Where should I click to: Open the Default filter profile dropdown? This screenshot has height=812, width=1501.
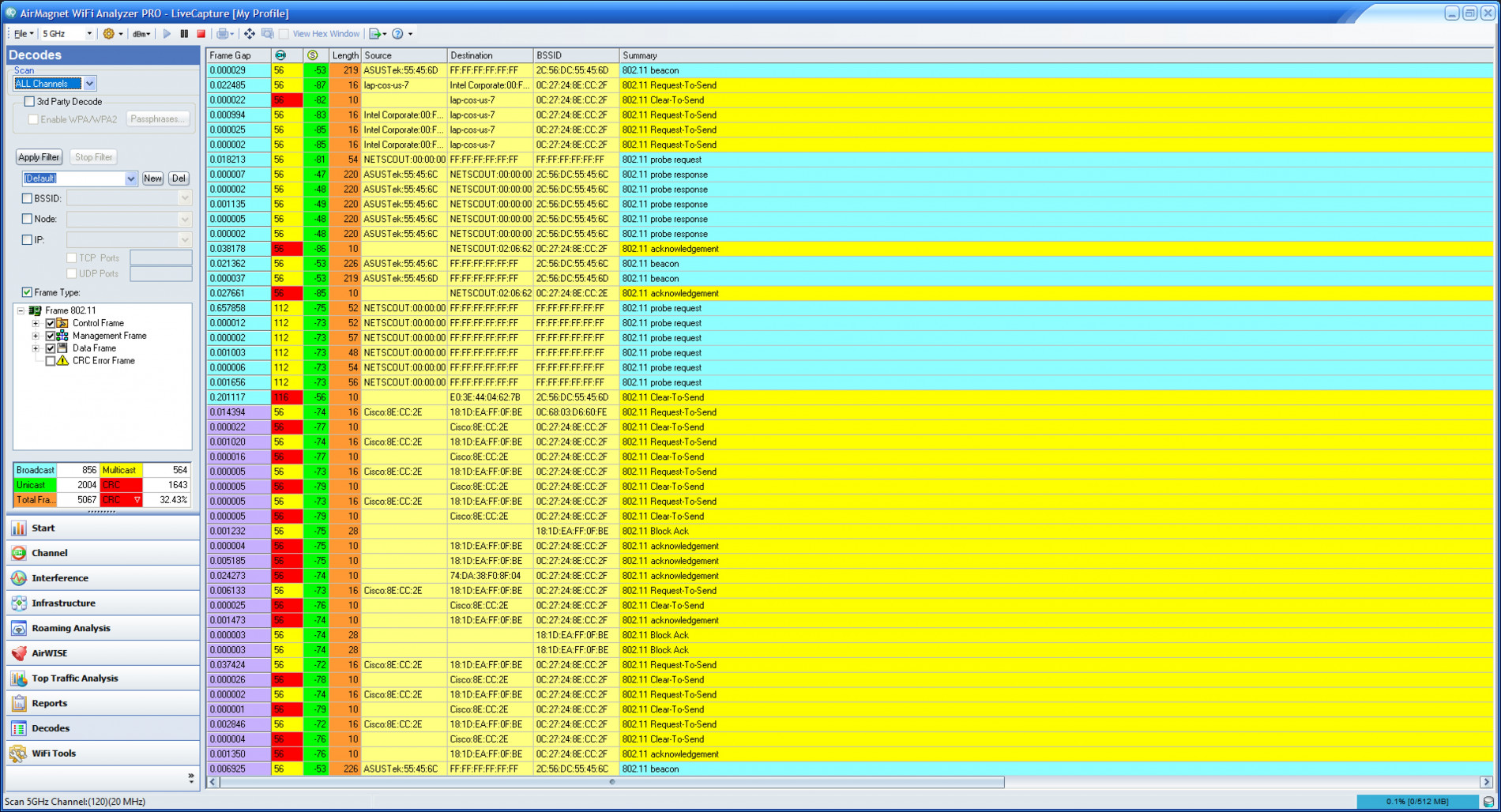point(131,179)
